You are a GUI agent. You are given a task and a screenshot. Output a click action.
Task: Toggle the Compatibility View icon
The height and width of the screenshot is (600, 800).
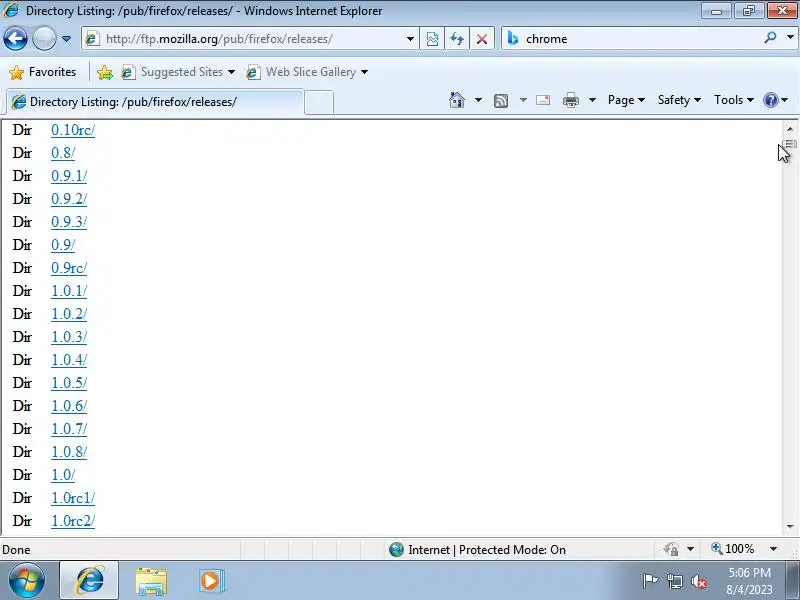tap(432, 39)
